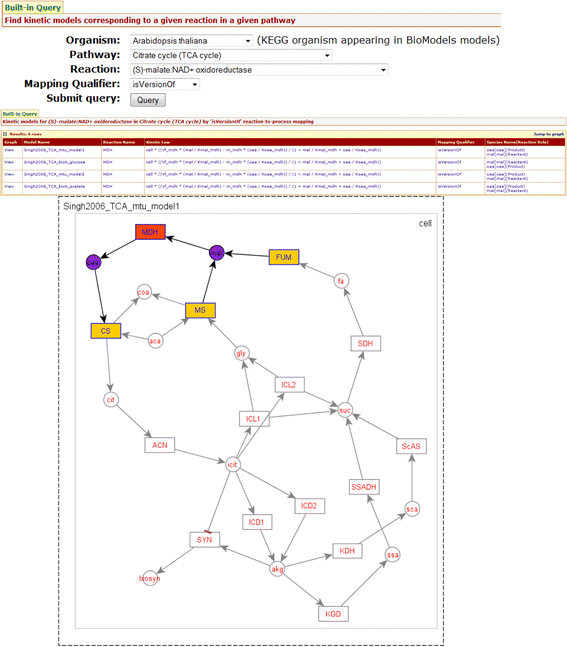Select the ICD1 reaction node
Image resolution: width=567 pixels, height=647 pixels.
pyautogui.click(x=257, y=522)
